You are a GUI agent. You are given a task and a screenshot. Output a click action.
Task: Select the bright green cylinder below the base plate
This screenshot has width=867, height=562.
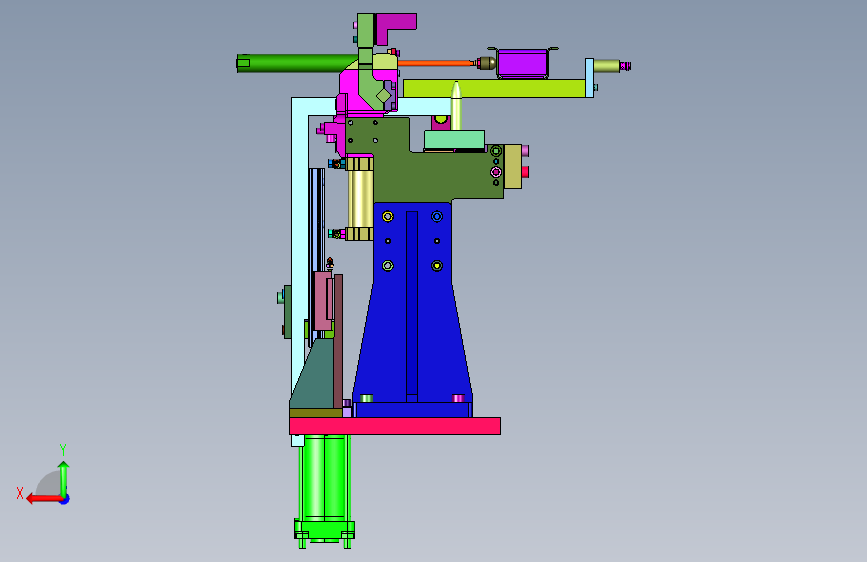324,477
